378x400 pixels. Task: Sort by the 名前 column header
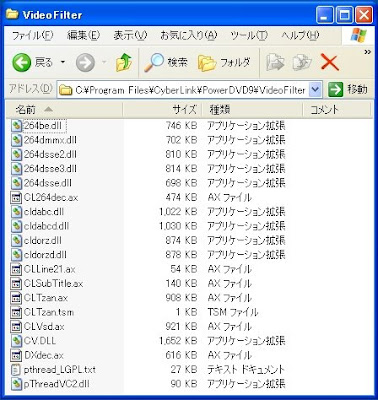click(x=64, y=110)
